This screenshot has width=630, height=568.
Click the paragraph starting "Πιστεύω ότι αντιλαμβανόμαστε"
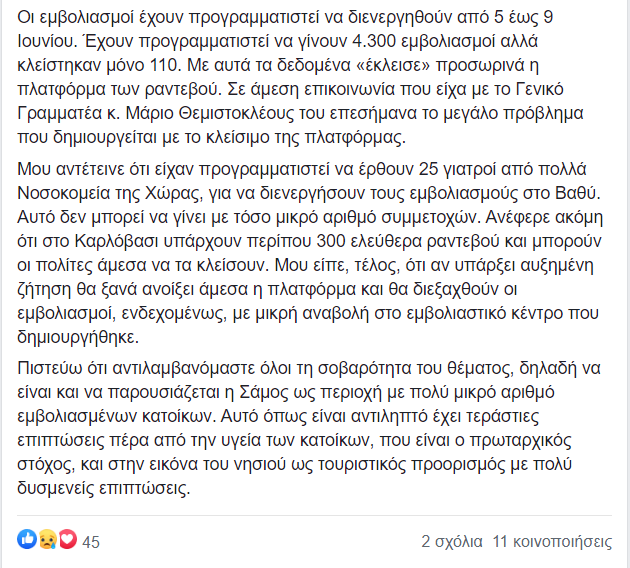click(x=309, y=428)
